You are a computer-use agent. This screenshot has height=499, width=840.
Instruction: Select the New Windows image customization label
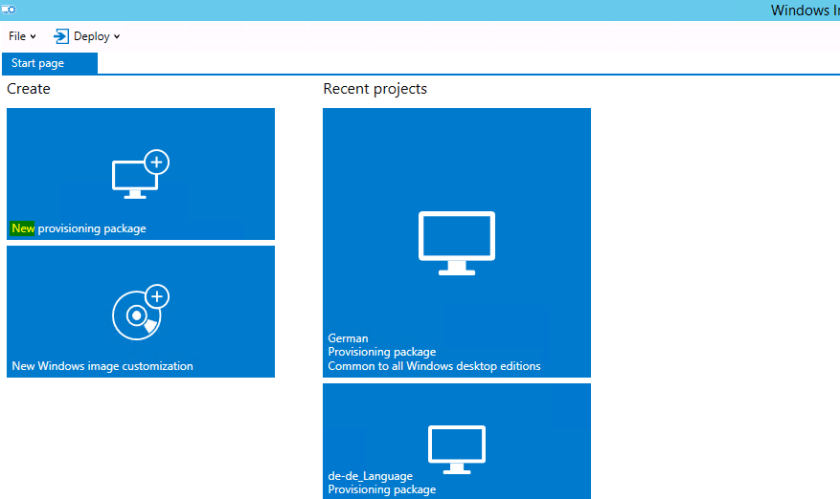(102, 366)
